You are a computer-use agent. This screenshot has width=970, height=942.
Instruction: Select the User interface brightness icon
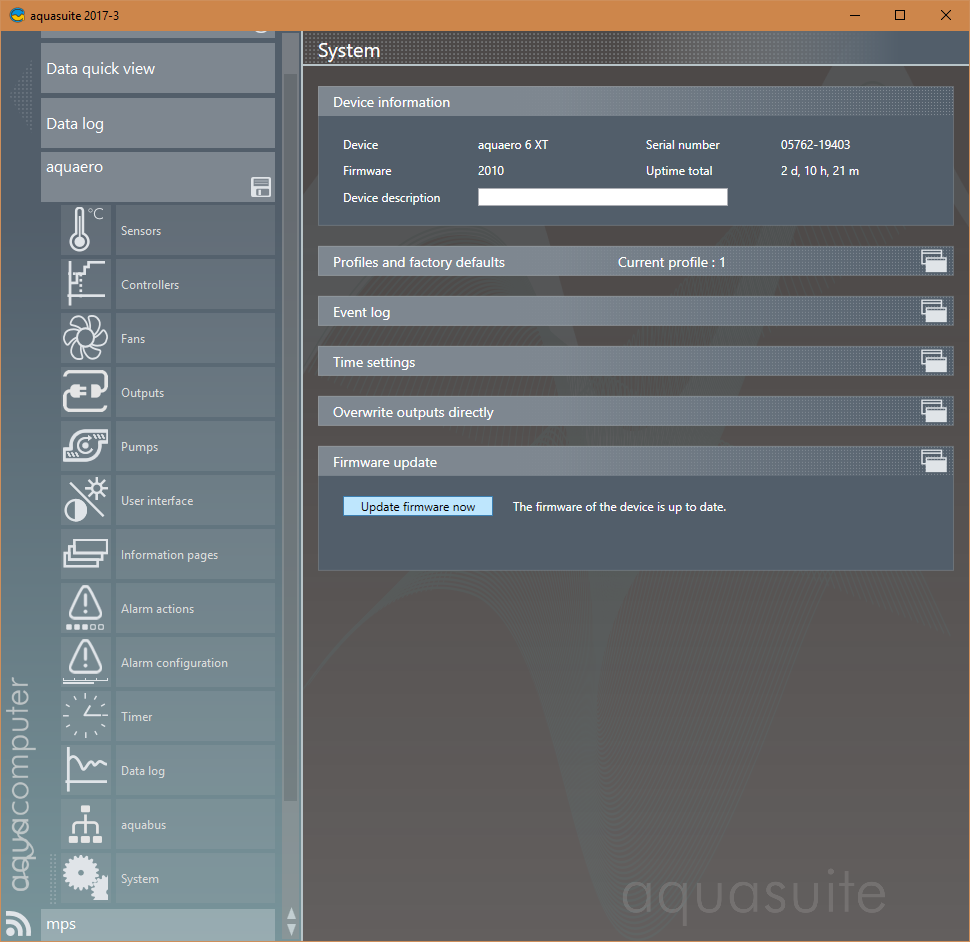pyautogui.click(x=86, y=500)
